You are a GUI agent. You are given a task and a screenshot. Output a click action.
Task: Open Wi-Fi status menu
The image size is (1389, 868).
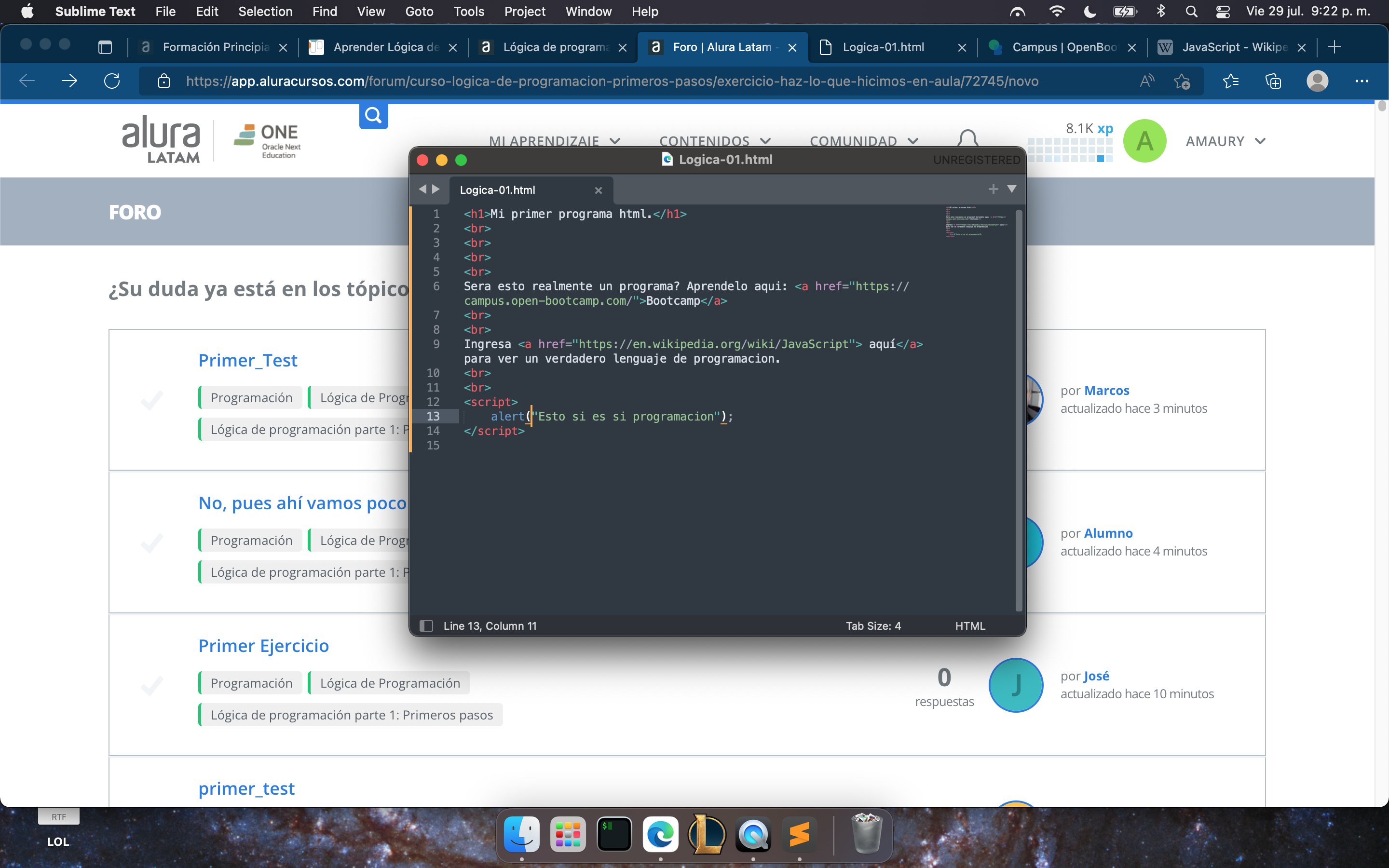pos(1057,12)
